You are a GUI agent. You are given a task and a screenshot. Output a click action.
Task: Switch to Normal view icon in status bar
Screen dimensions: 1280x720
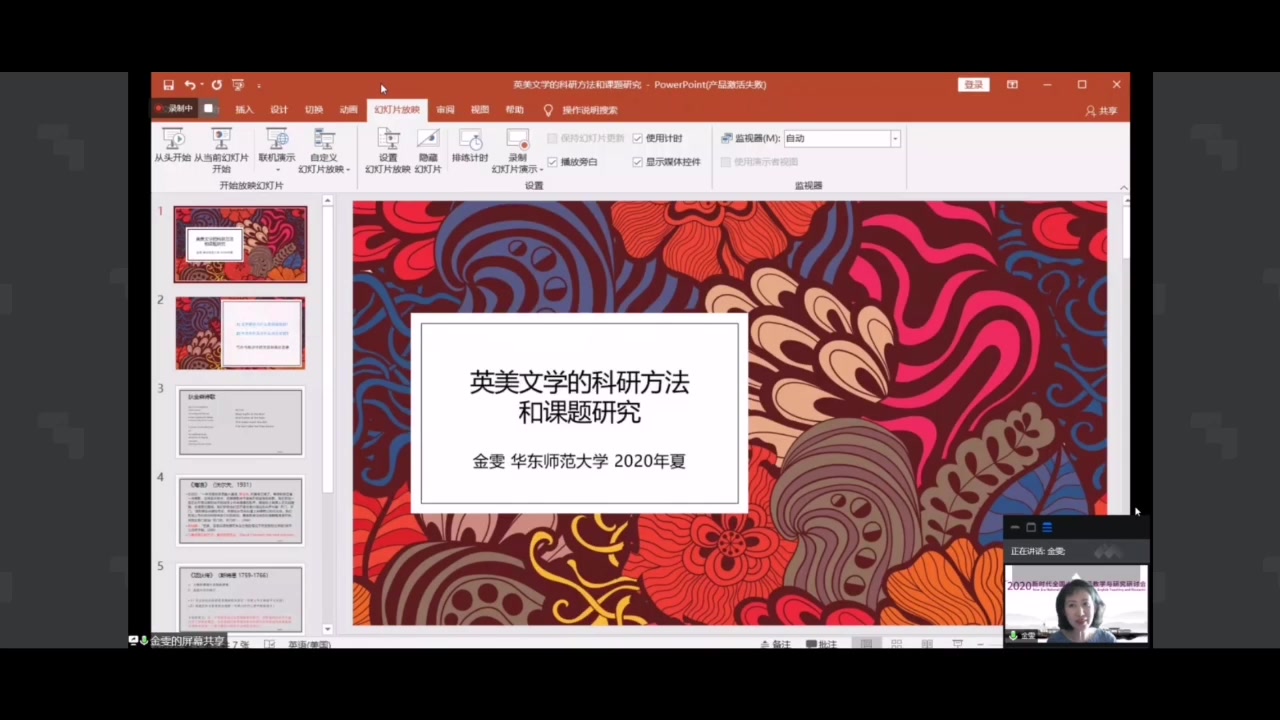[x=867, y=644]
